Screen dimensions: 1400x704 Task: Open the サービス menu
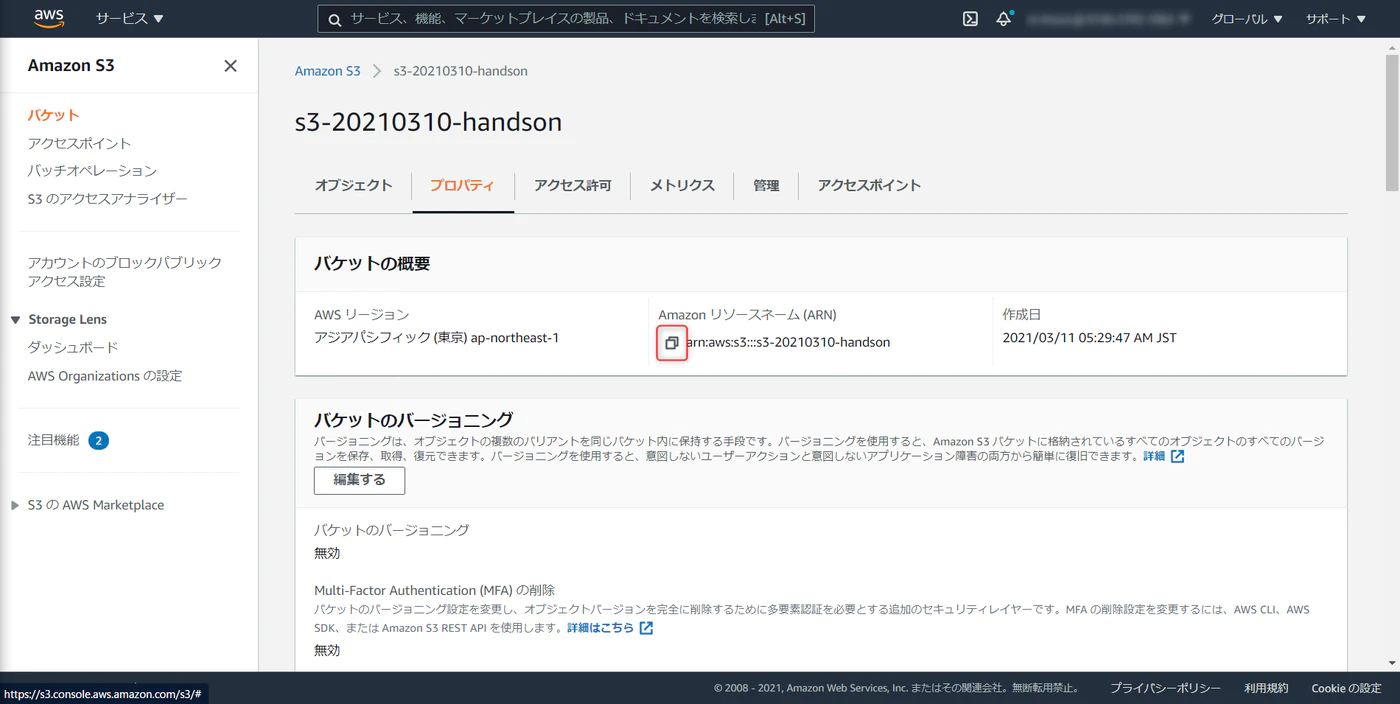click(x=129, y=19)
